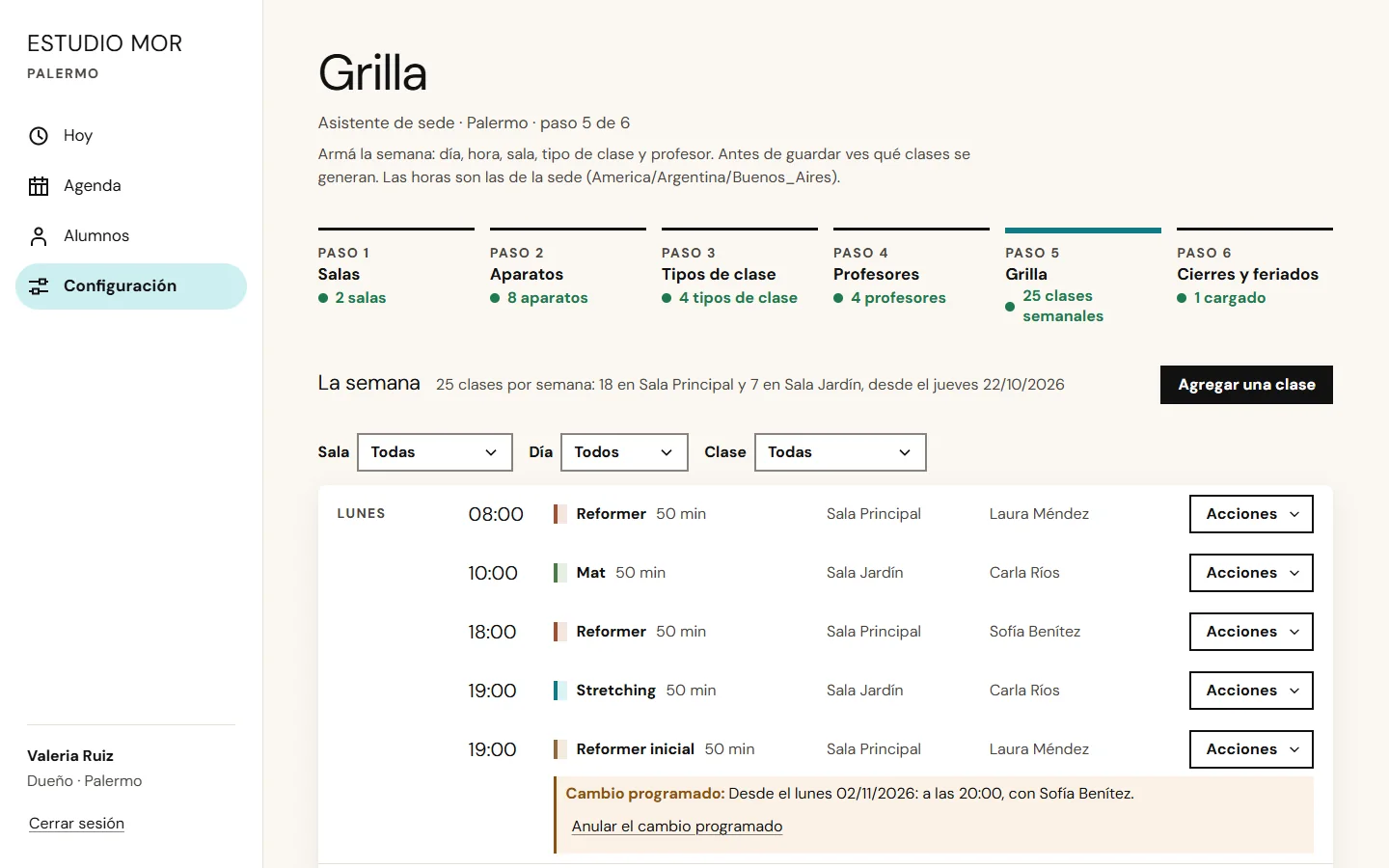1389x868 pixels.
Task: Click the clock icon beside Hoy
Action: pos(39,136)
